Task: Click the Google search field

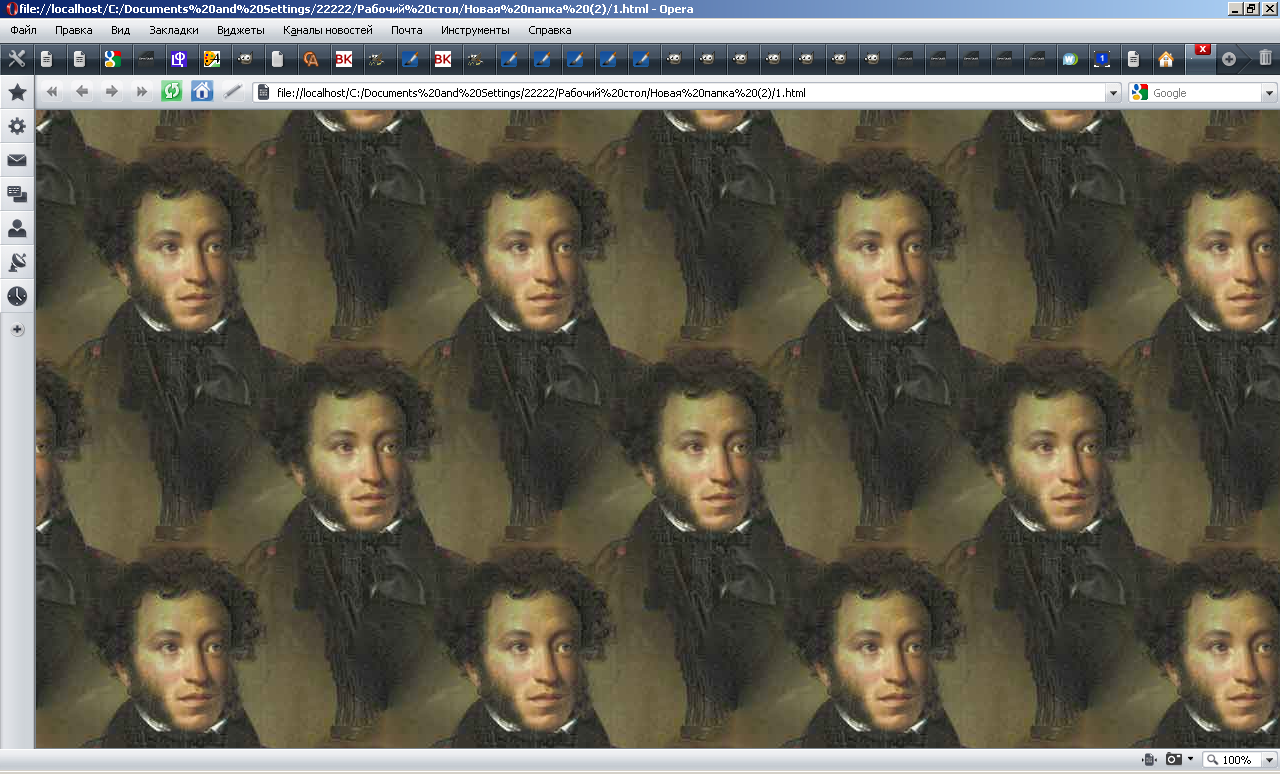Action: point(1206,93)
